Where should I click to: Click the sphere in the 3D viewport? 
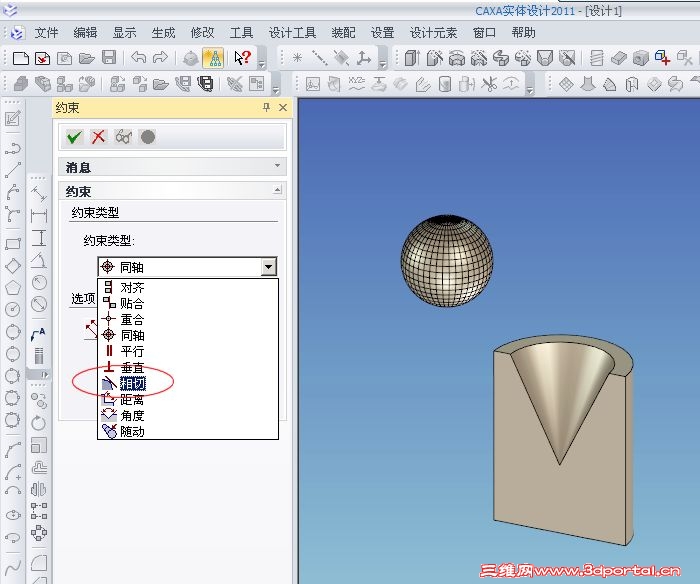pos(447,261)
